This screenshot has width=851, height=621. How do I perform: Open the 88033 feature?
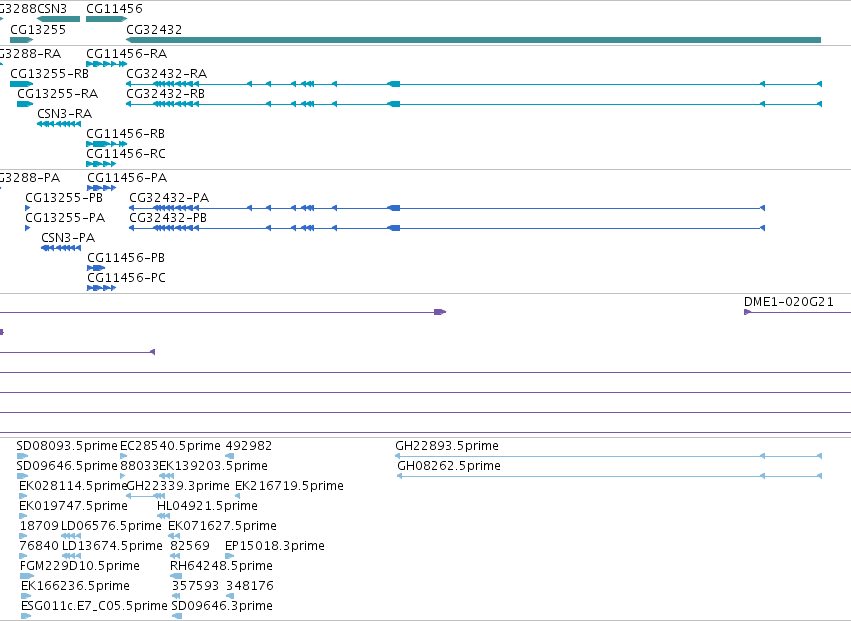click(x=123, y=476)
